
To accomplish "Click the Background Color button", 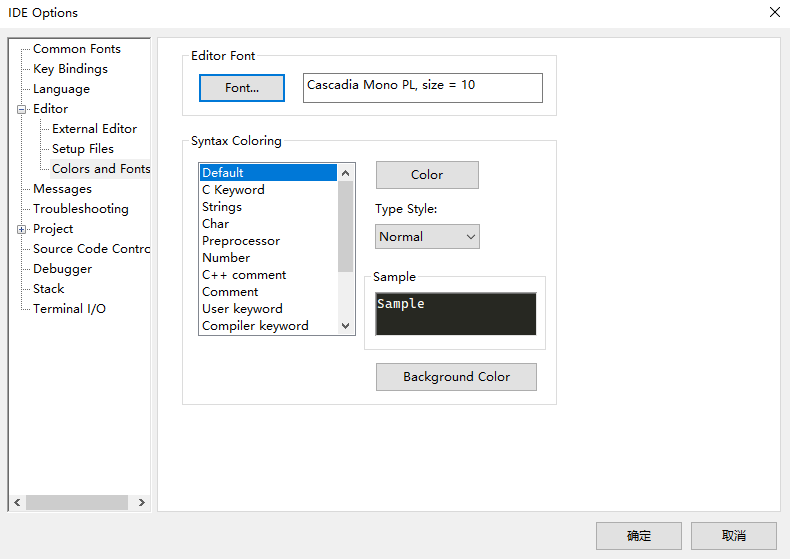I will [456, 377].
